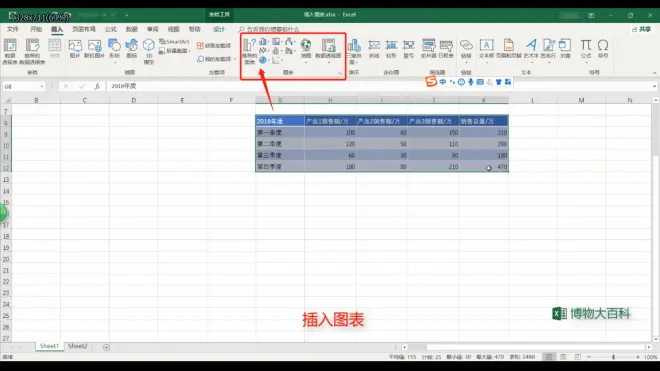Viewport: 660px width, 371px height.
Task: Select column L header
Action: (x=532, y=100)
